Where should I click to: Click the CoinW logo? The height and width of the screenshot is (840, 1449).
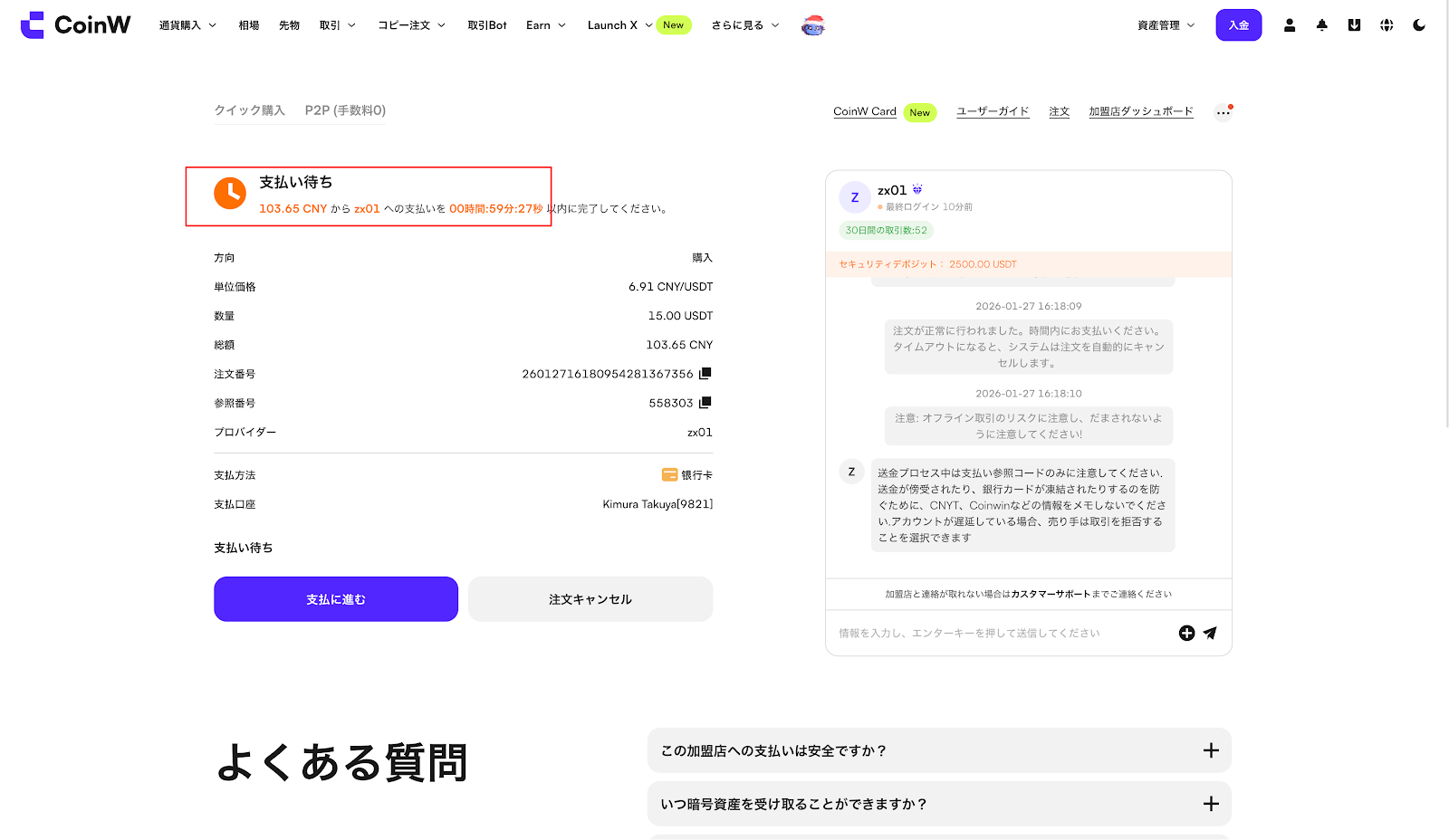coord(76,25)
